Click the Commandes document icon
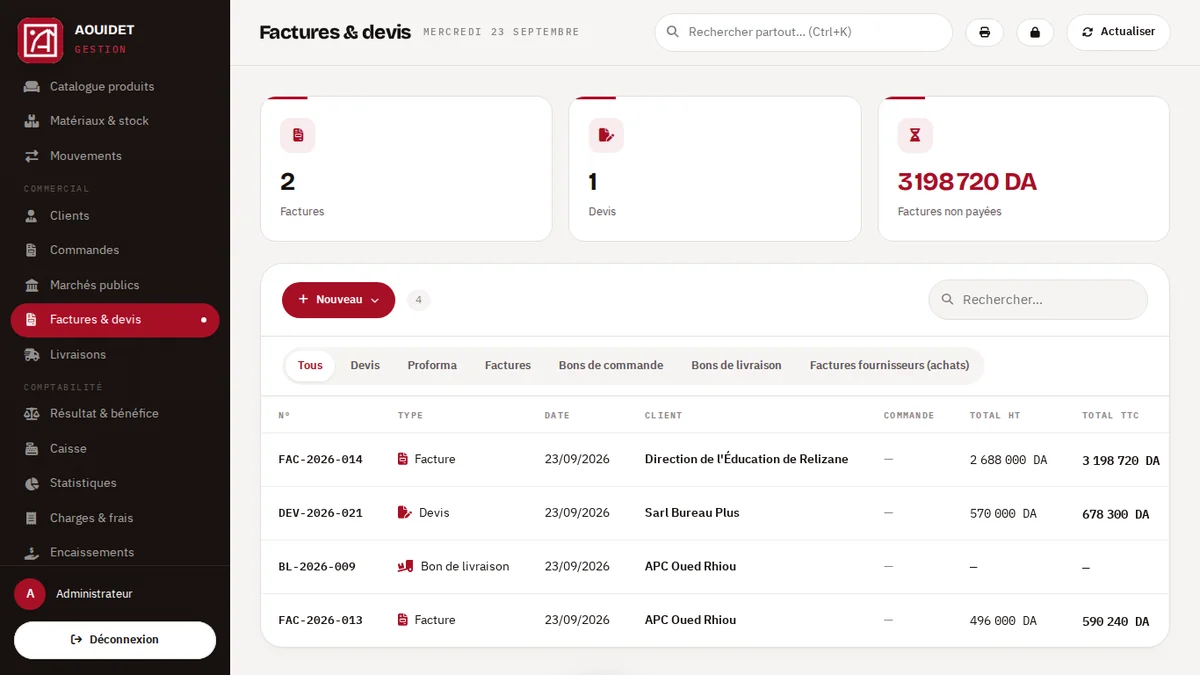This screenshot has width=1200, height=675. coord(32,250)
